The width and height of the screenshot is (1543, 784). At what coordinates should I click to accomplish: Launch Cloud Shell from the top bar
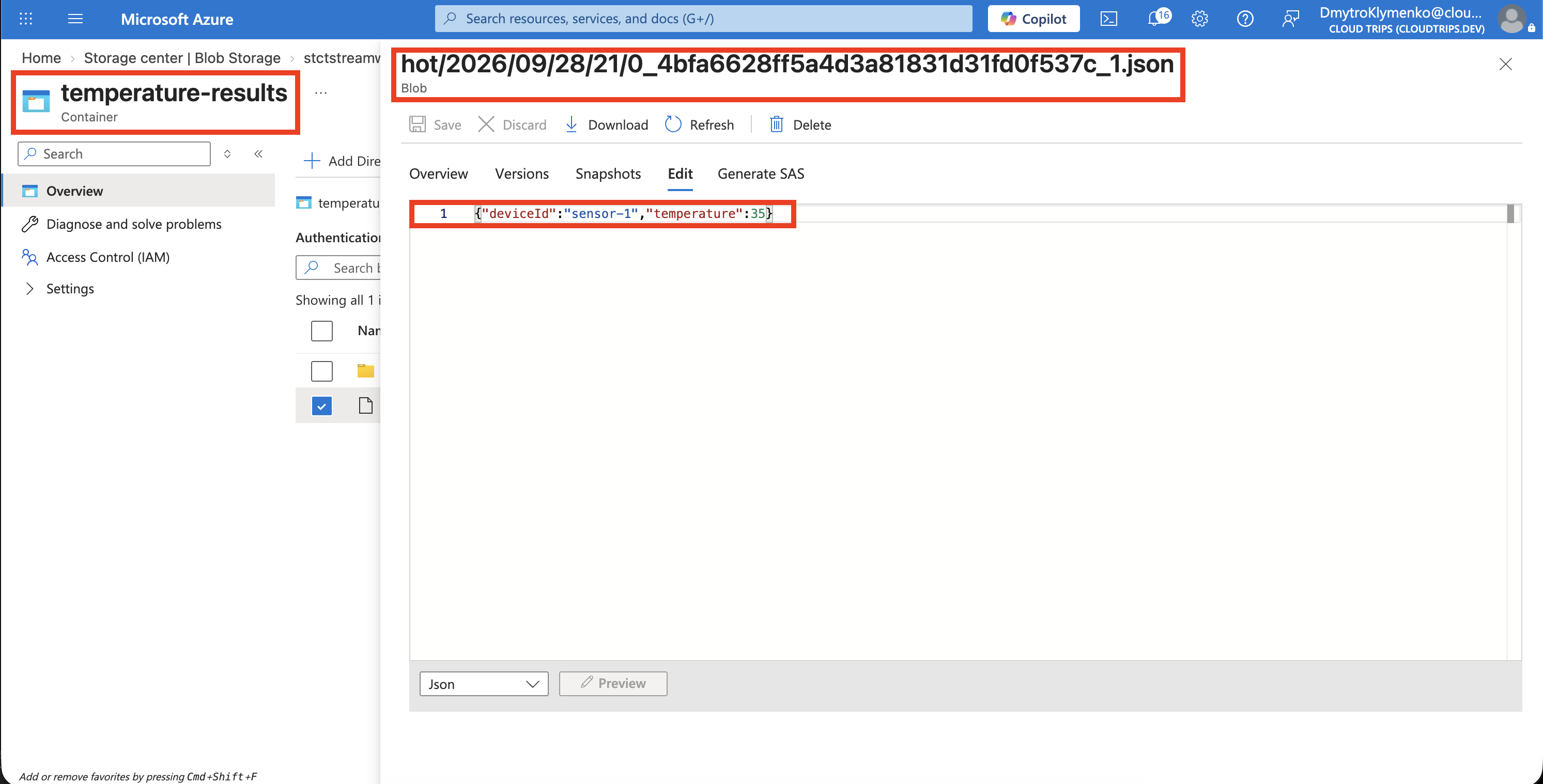pyautogui.click(x=1109, y=19)
